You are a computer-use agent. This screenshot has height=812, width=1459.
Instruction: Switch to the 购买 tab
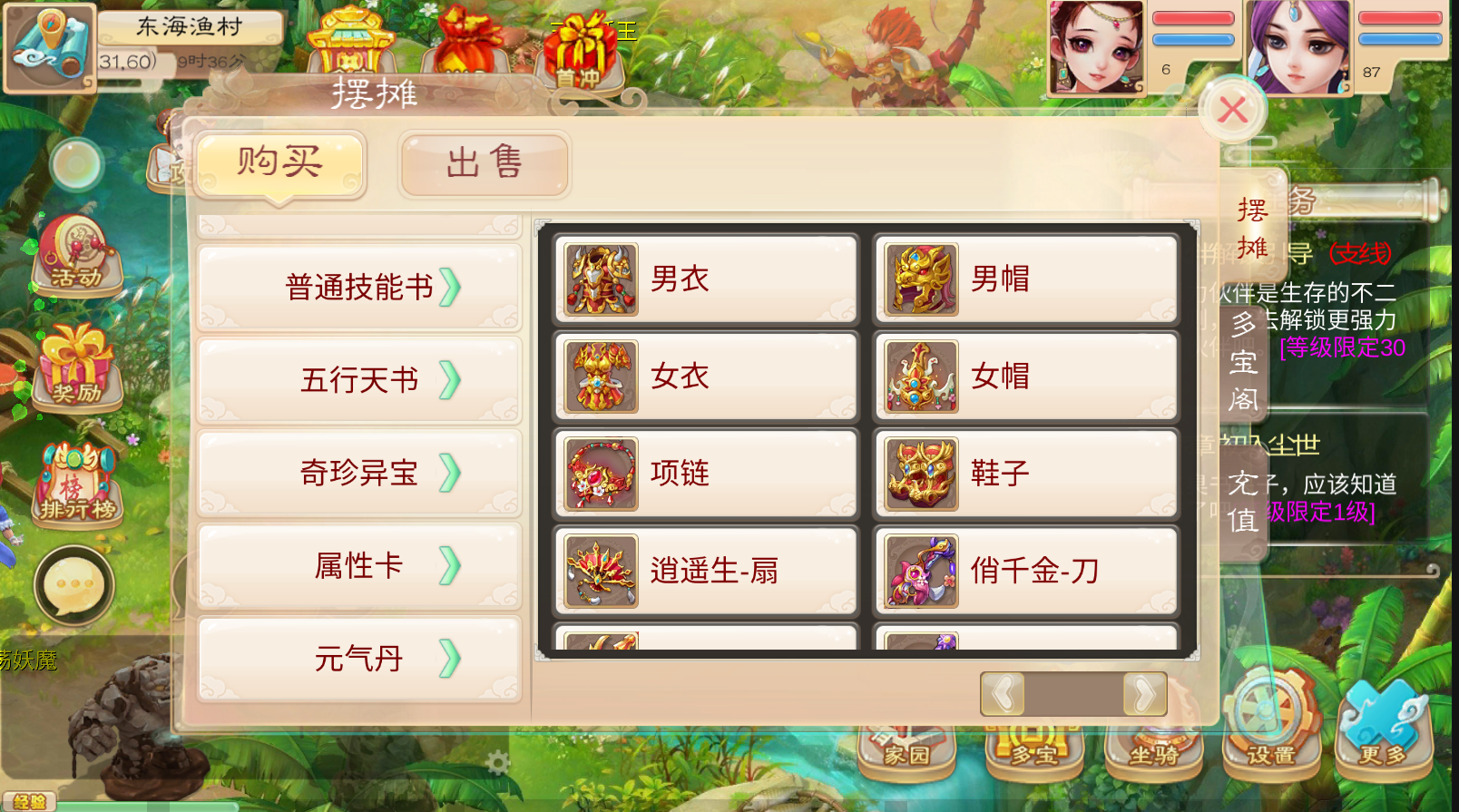[x=280, y=163]
